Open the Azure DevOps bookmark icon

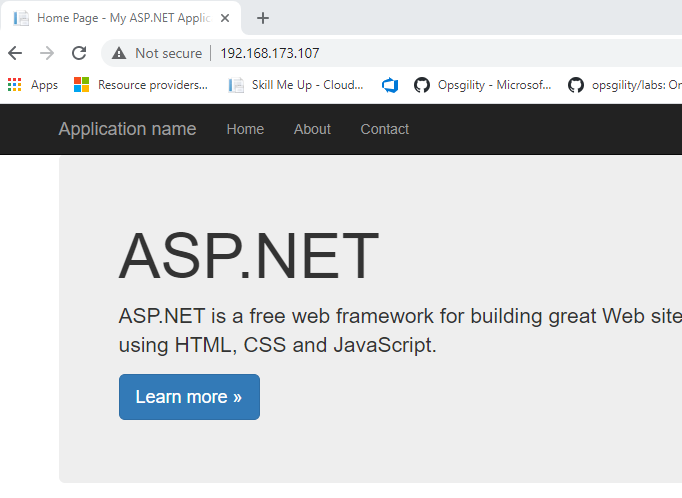tap(390, 85)
